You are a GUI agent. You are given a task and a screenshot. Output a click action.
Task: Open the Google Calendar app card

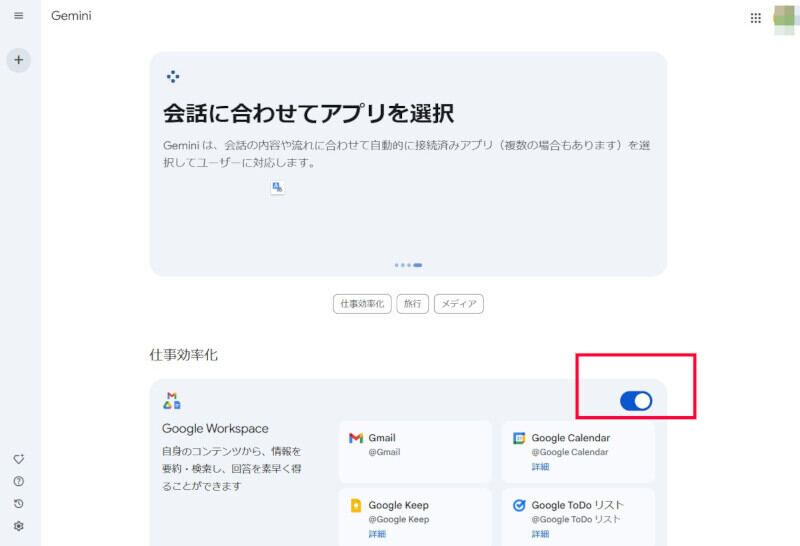(x=578, y=452)
